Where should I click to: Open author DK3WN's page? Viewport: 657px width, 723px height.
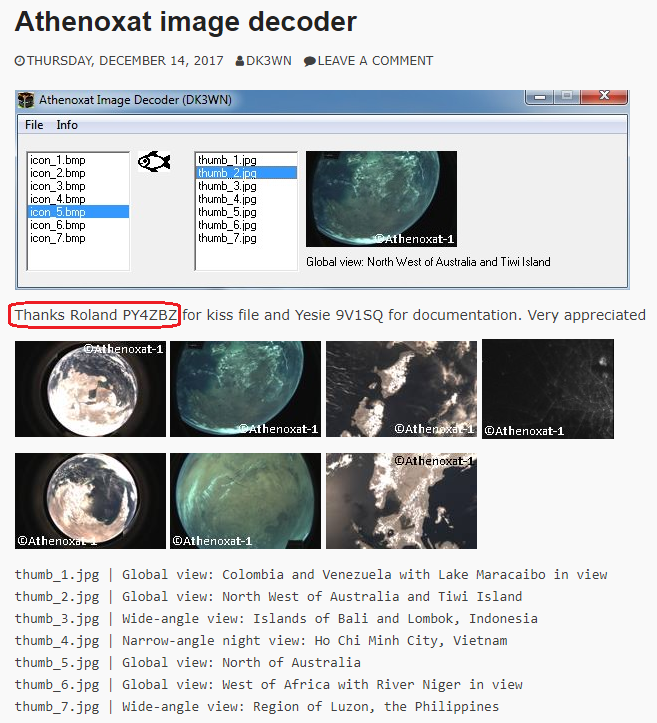269,61
